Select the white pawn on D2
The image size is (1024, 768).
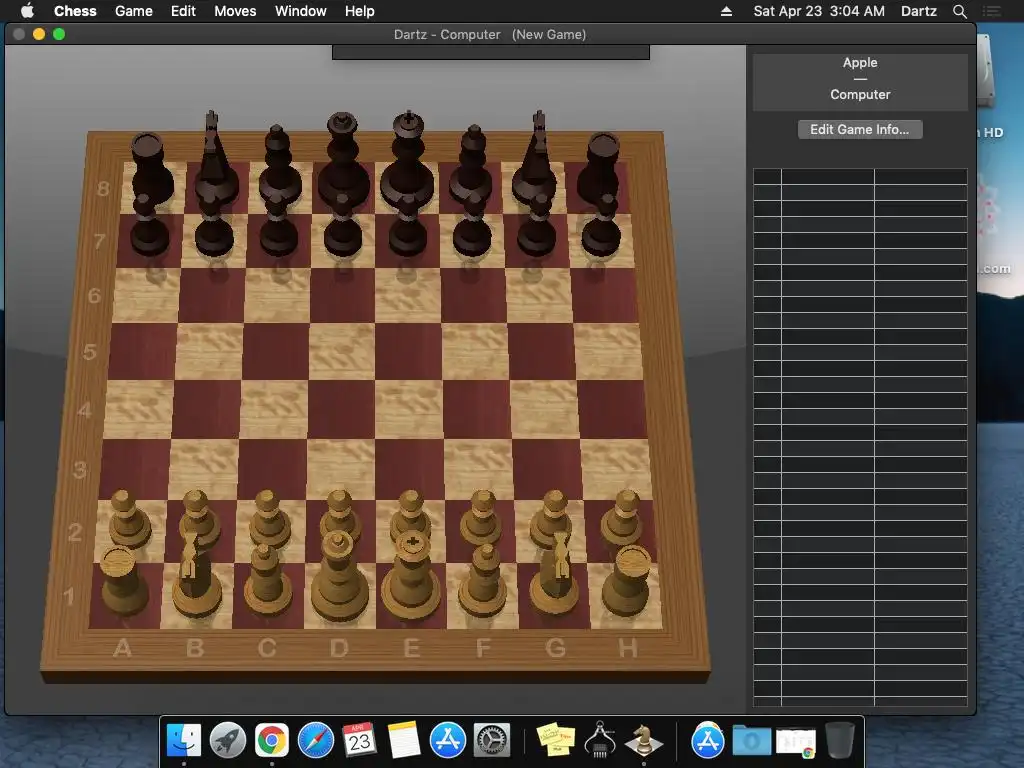coord(340,513)
